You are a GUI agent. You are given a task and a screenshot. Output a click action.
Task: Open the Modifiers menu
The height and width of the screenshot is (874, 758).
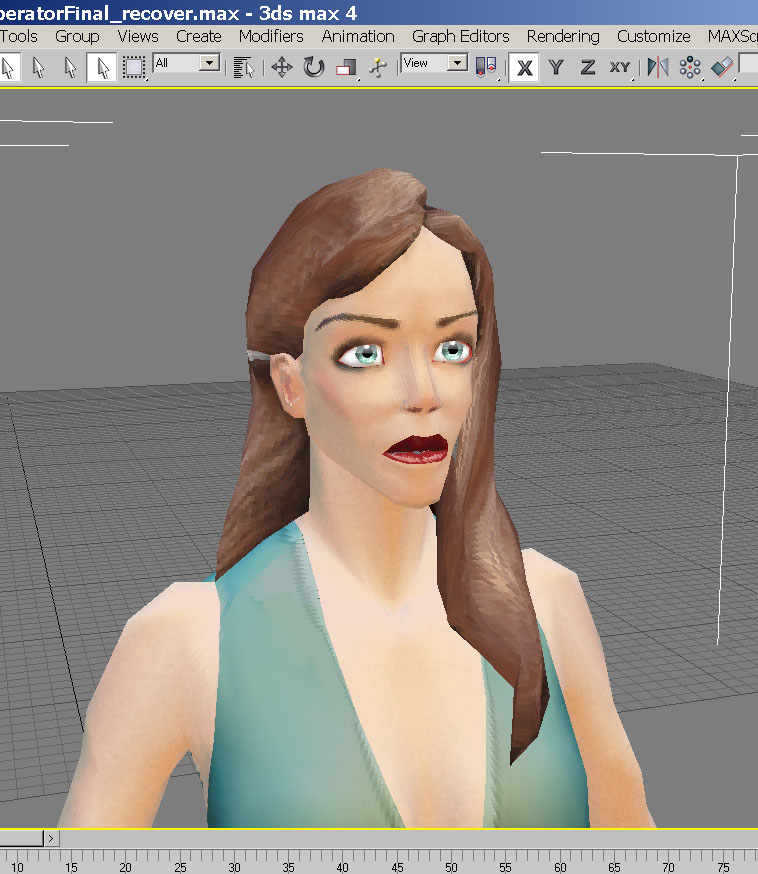pos(271,36)
